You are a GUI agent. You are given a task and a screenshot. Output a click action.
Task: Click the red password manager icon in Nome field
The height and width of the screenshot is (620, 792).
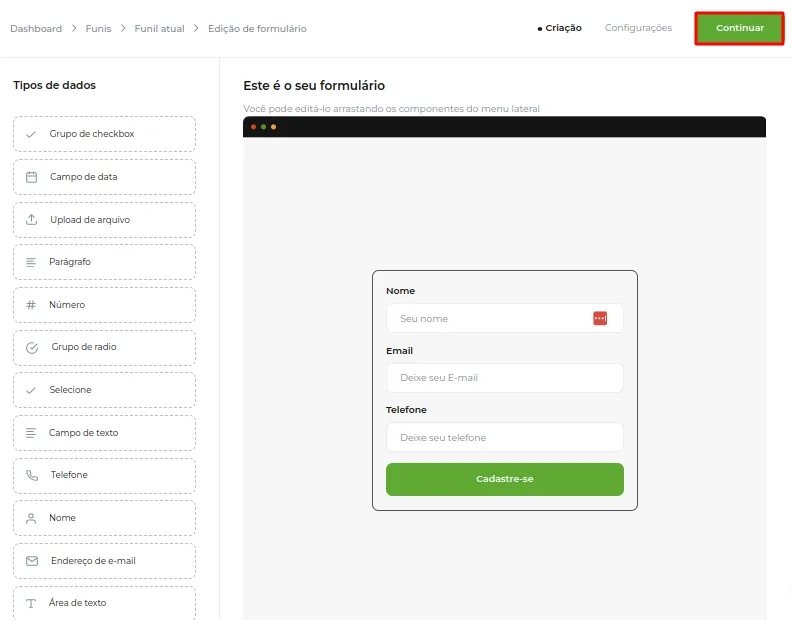(600, 318)
